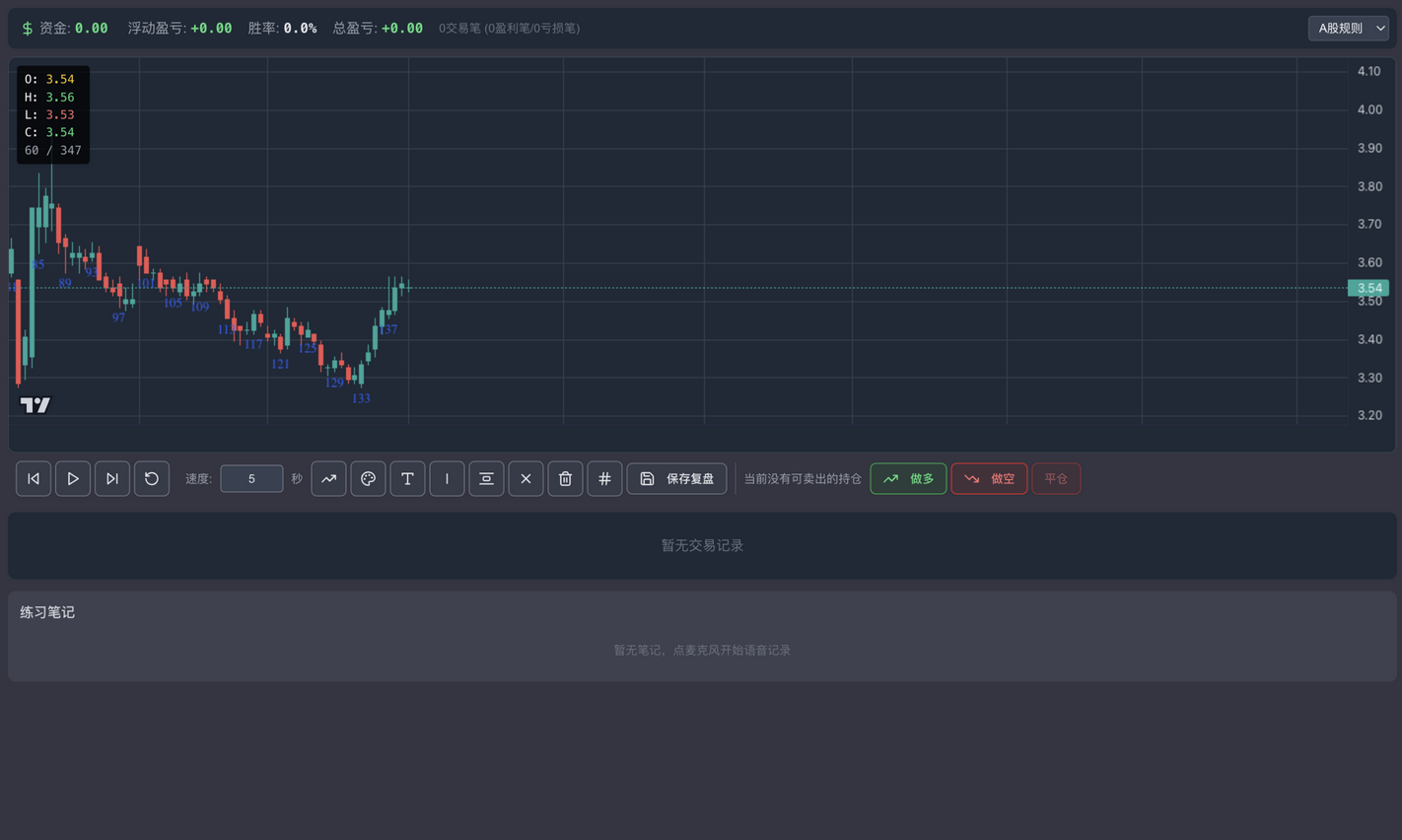Select the trend line drawing tool
1402x840 pixels.
329,479
